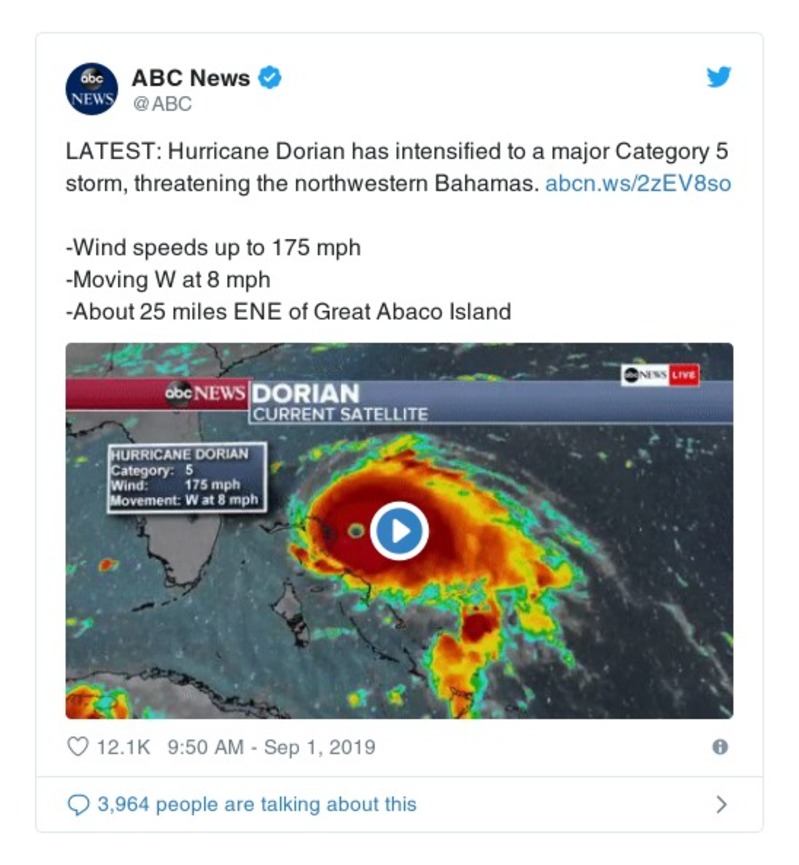The height and width of the screenshot is (865, 799).
Task: Play the Hurricane Dorian video
Action: (399, 531)
